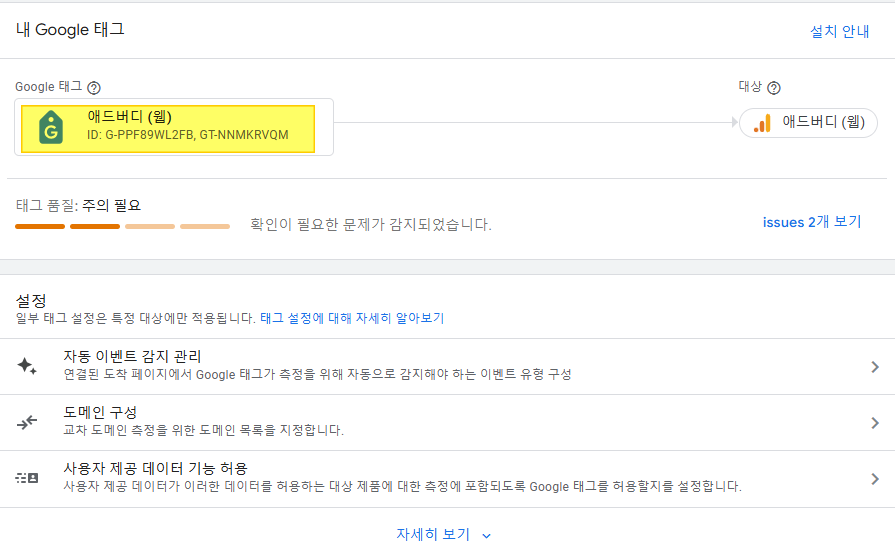Open 도메인 구성 setting row
Viewport: 895px width, 554px height.
(x=448, y=422)
